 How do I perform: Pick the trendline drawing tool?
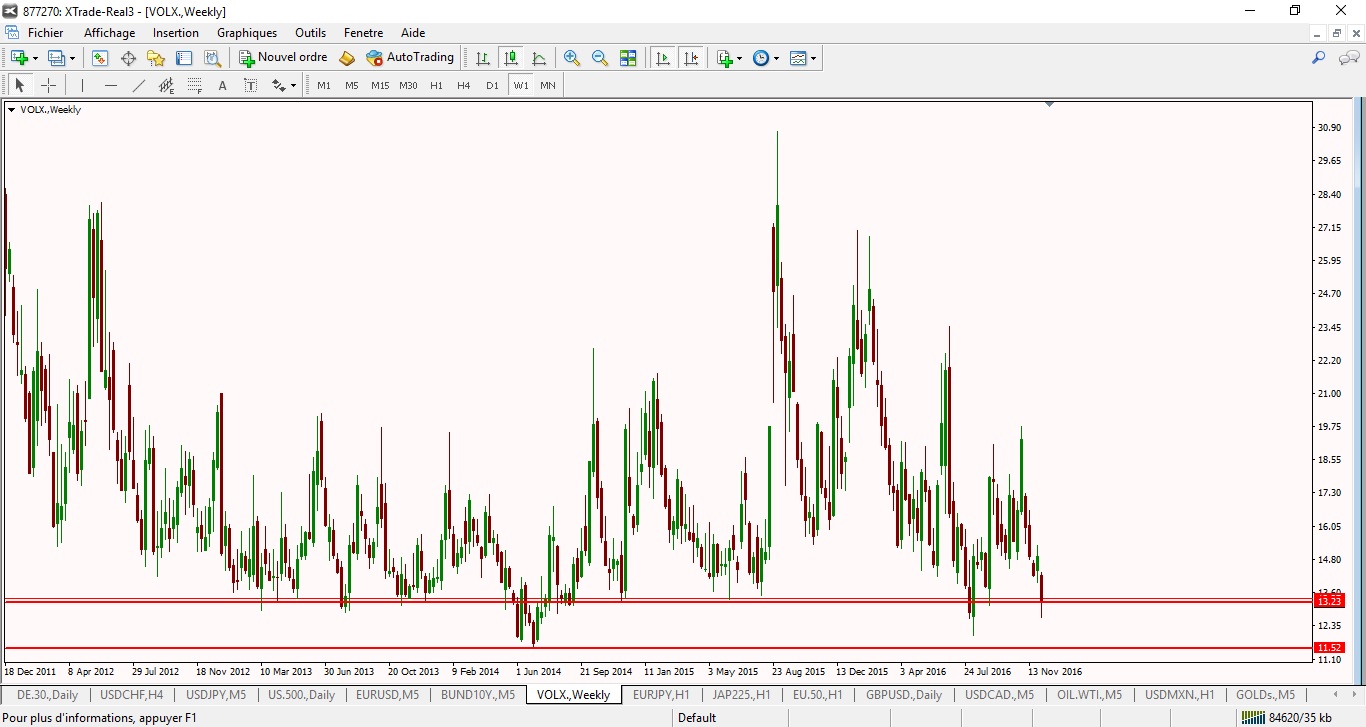[x=139, y=86]
